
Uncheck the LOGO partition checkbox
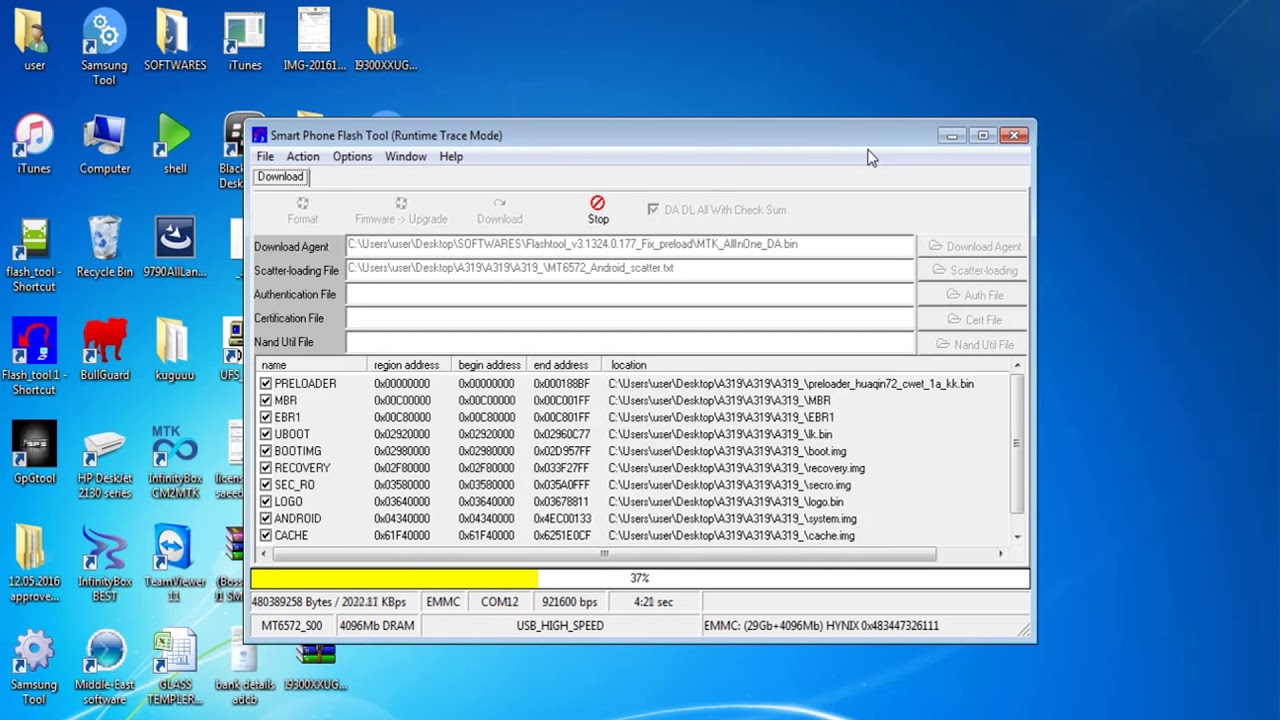[x=265, y=502]
